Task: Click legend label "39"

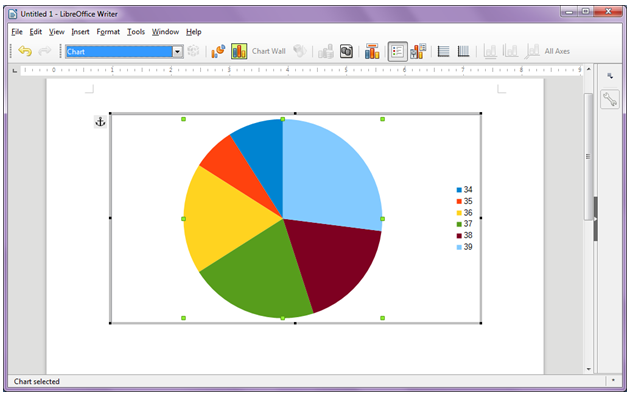Action: (x=468, y=247)
